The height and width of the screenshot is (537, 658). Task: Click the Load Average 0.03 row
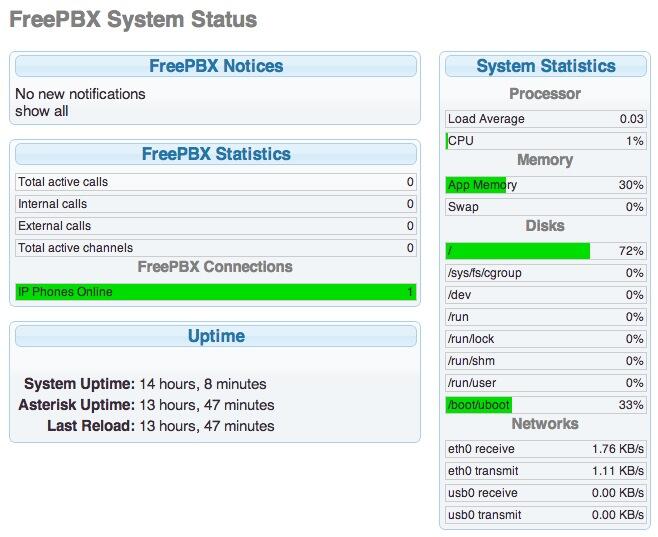point(546,119)
